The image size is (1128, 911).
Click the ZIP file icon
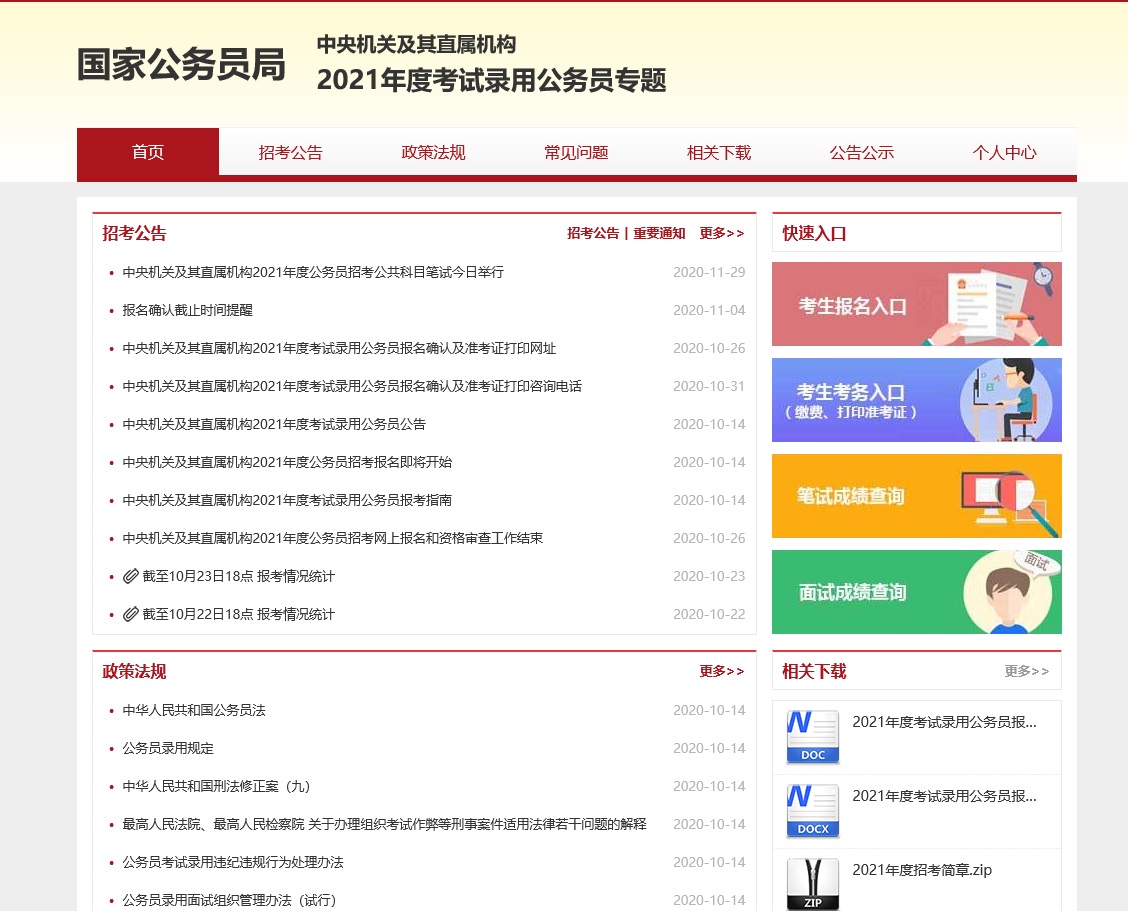pos(812,884)
